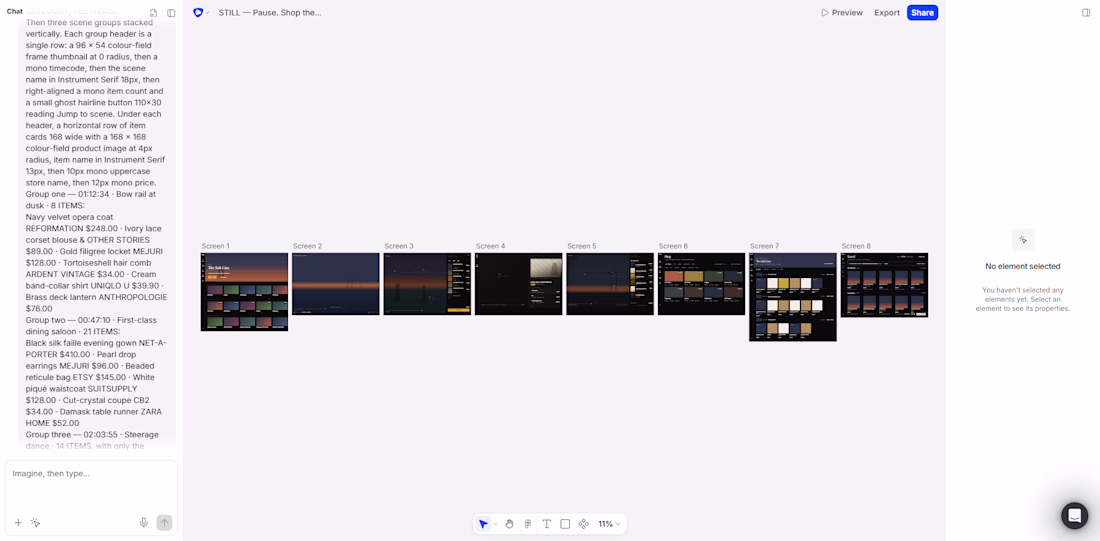Select the Screen 1 thumbnail
The height and width of the screenshot is (541, 1100).
pos(244,292)
